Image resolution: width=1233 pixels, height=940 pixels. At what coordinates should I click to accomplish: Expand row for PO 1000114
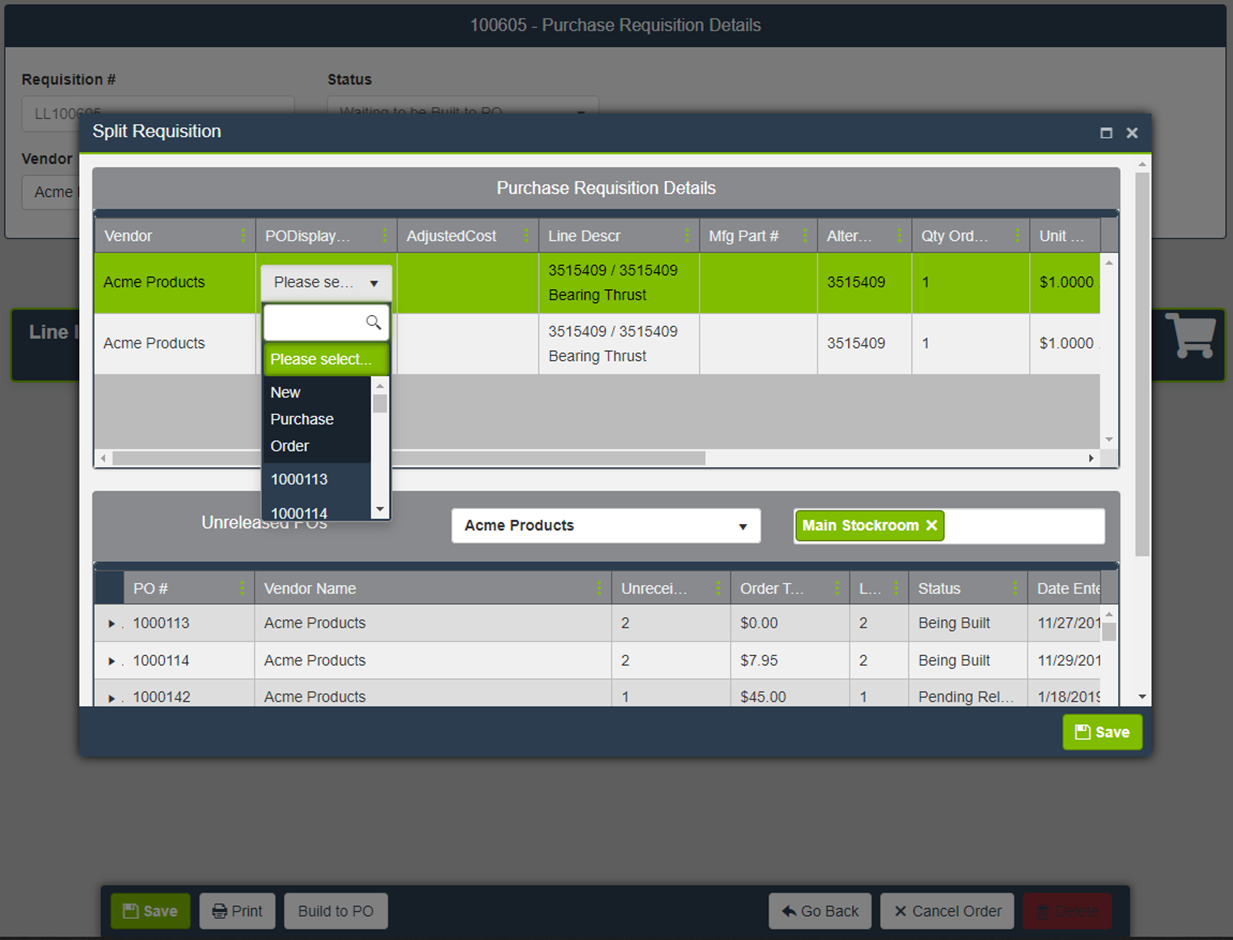(111, 661)
